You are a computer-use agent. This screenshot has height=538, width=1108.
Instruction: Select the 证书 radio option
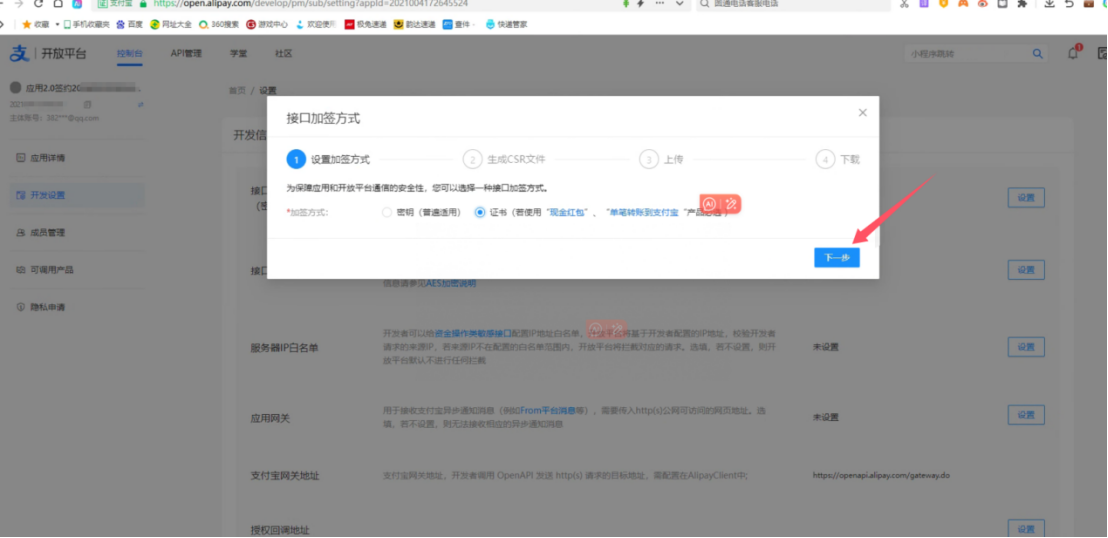pos(480,212)
